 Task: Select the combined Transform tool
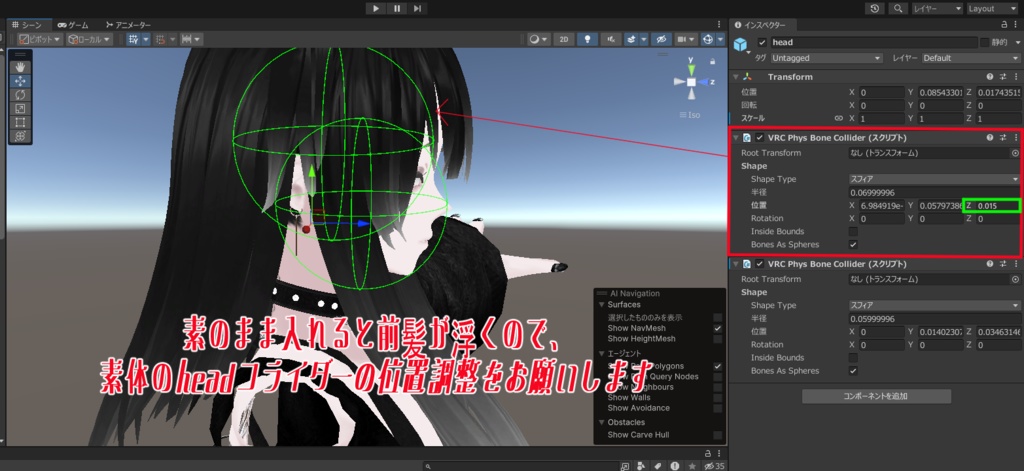20,136
